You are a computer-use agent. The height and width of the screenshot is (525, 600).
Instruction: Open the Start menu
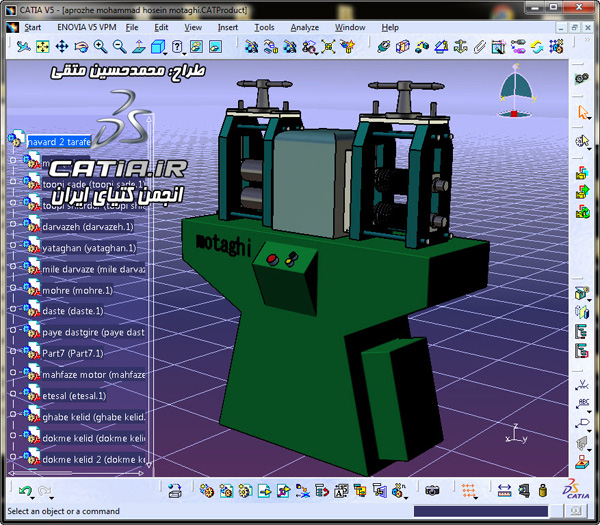(x=33, y=27)
